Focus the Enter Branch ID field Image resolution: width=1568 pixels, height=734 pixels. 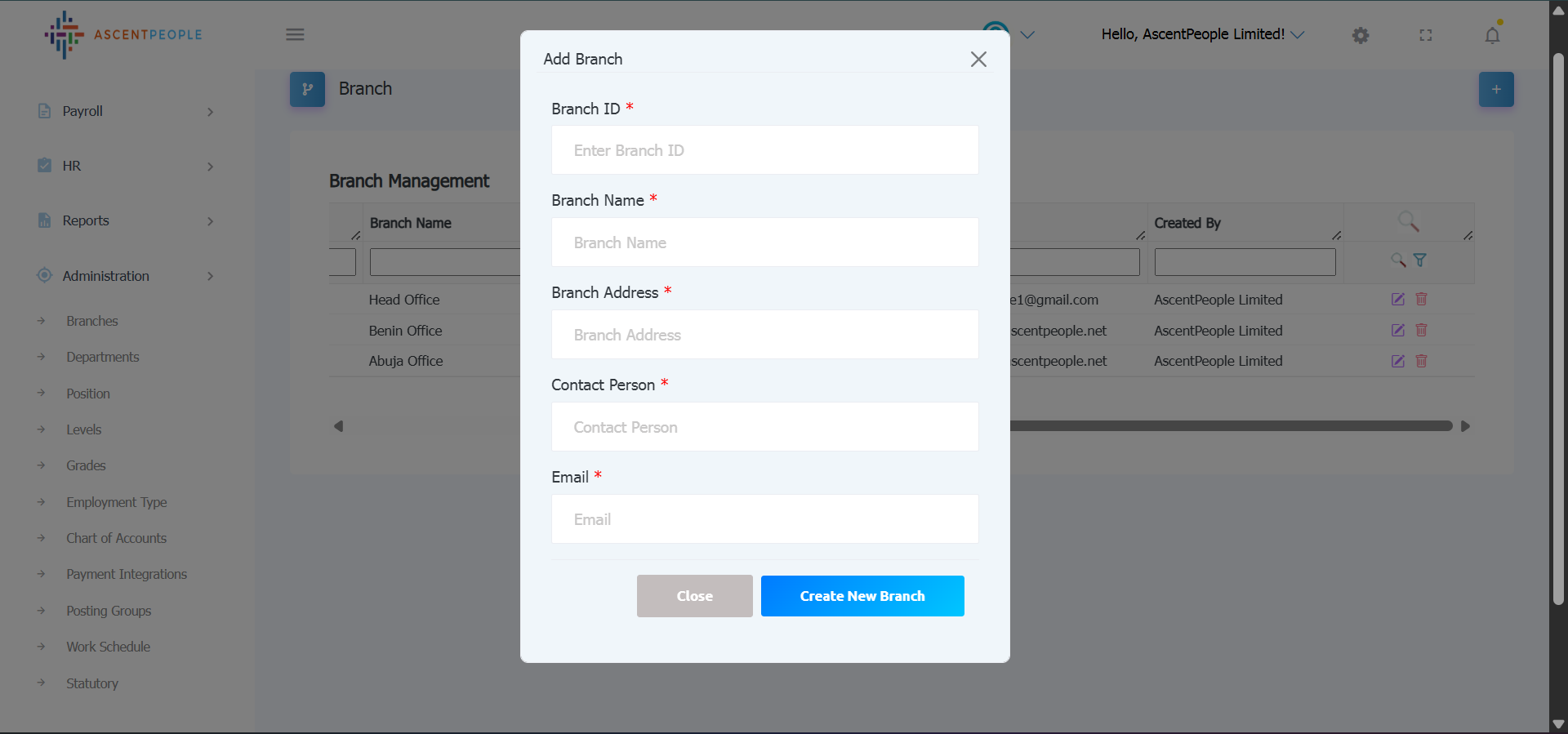coord(764,150)
